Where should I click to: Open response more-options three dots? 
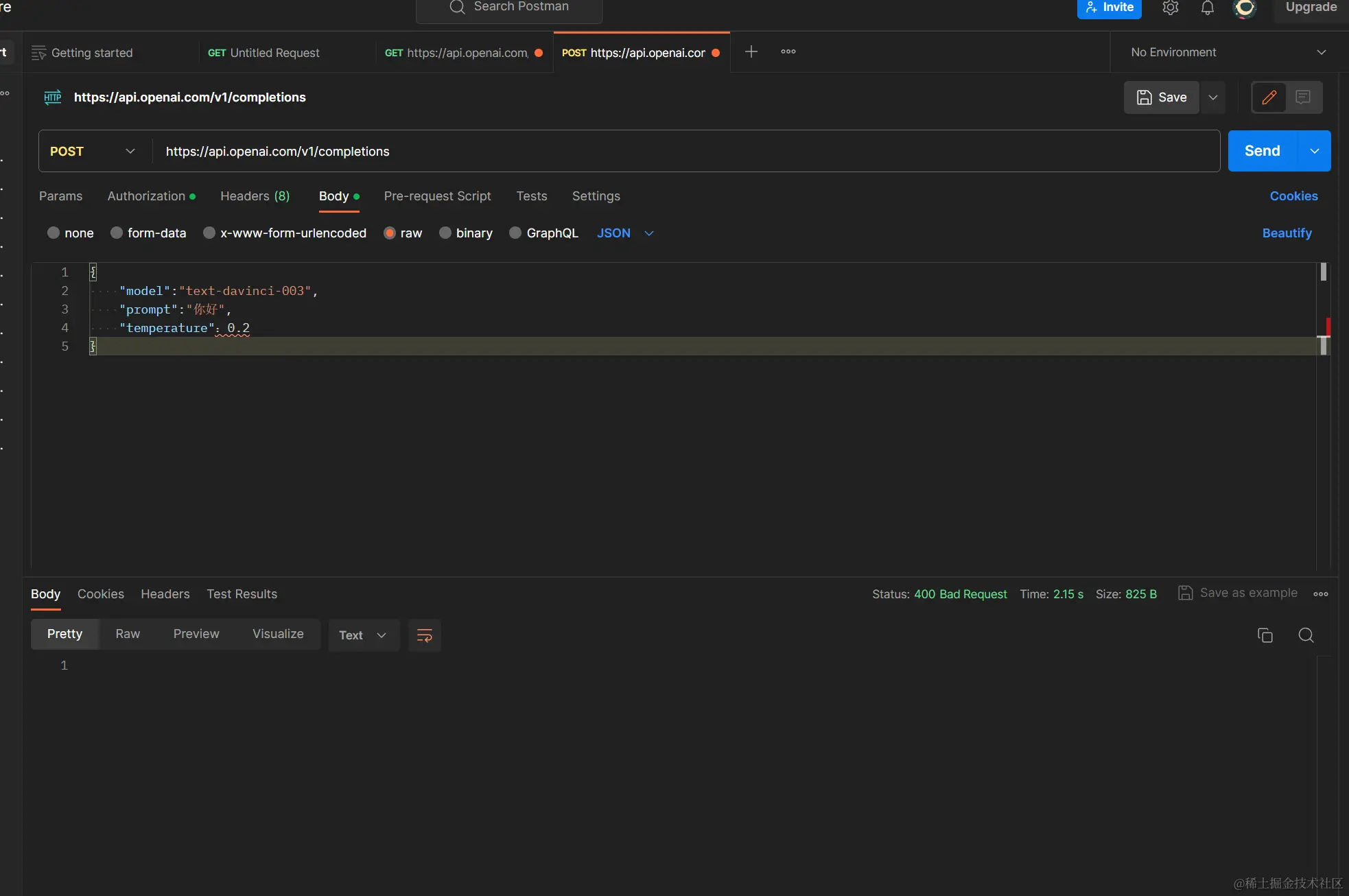tap(1321, 594)
